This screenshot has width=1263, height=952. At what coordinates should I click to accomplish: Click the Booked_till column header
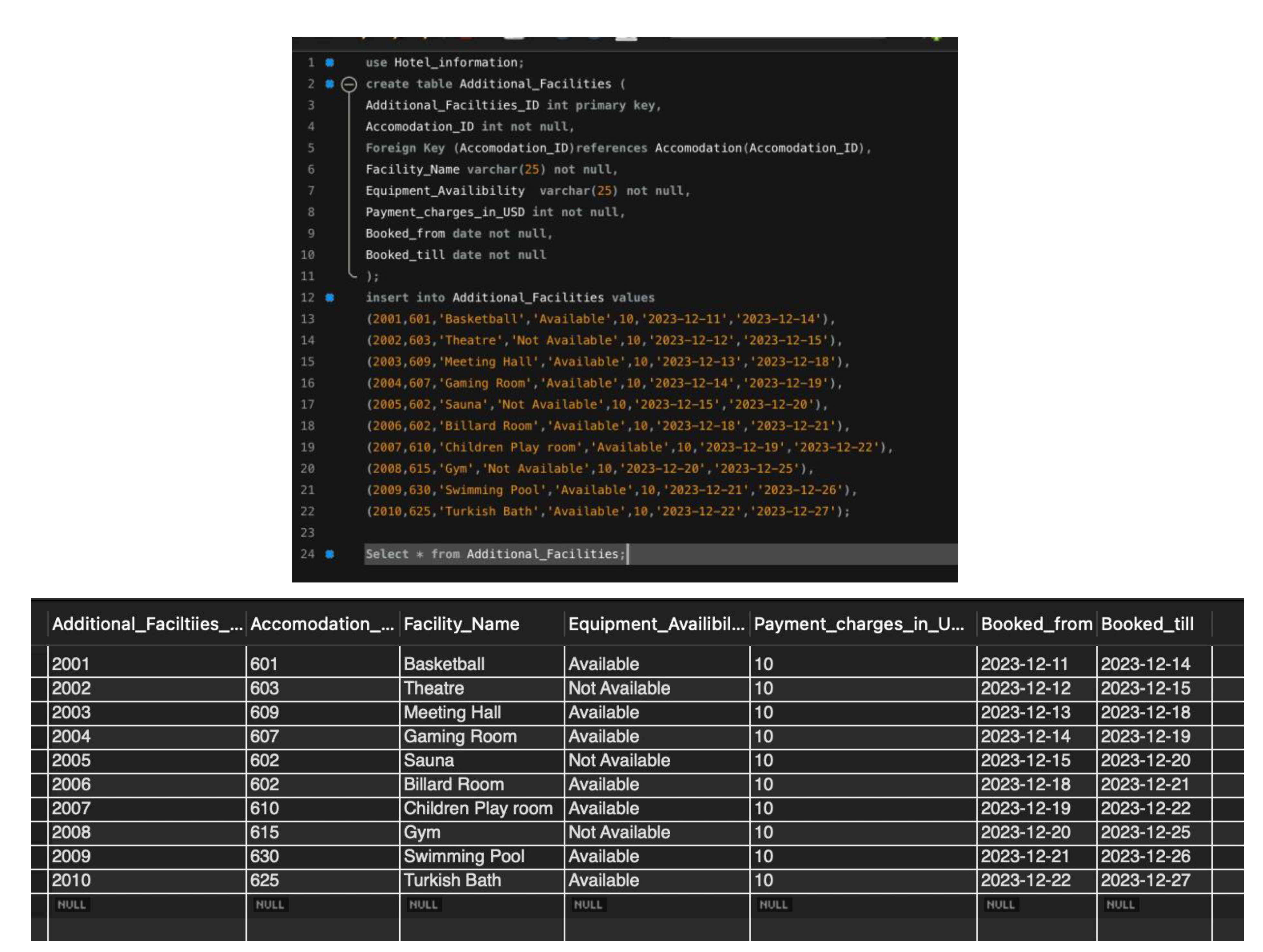pos(1147,624)
